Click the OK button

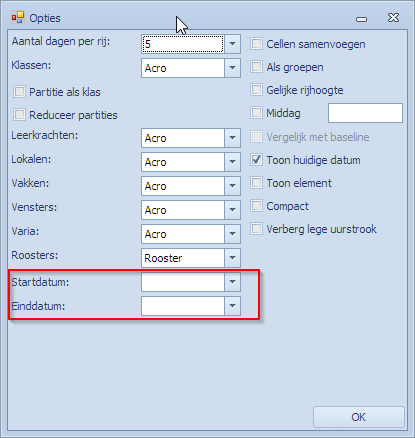359,417
